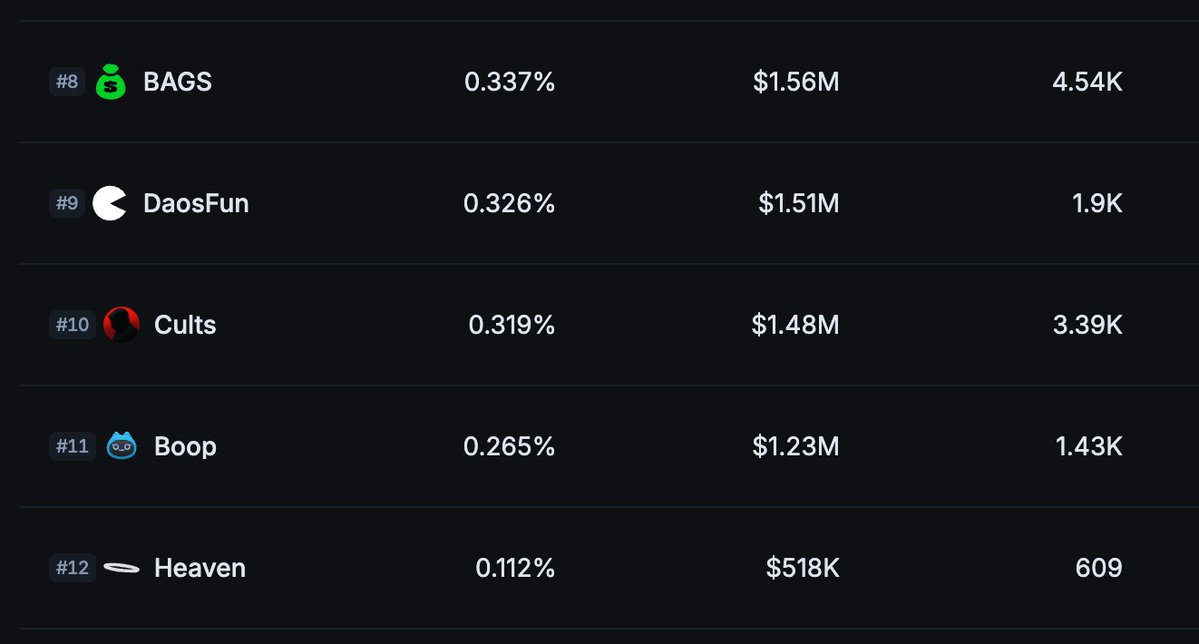Image resolution: width=1199 pixels, height=644 pixels.
Task: Click the white DaosFun pac-man icon
Action: click(x=110, y=204)
